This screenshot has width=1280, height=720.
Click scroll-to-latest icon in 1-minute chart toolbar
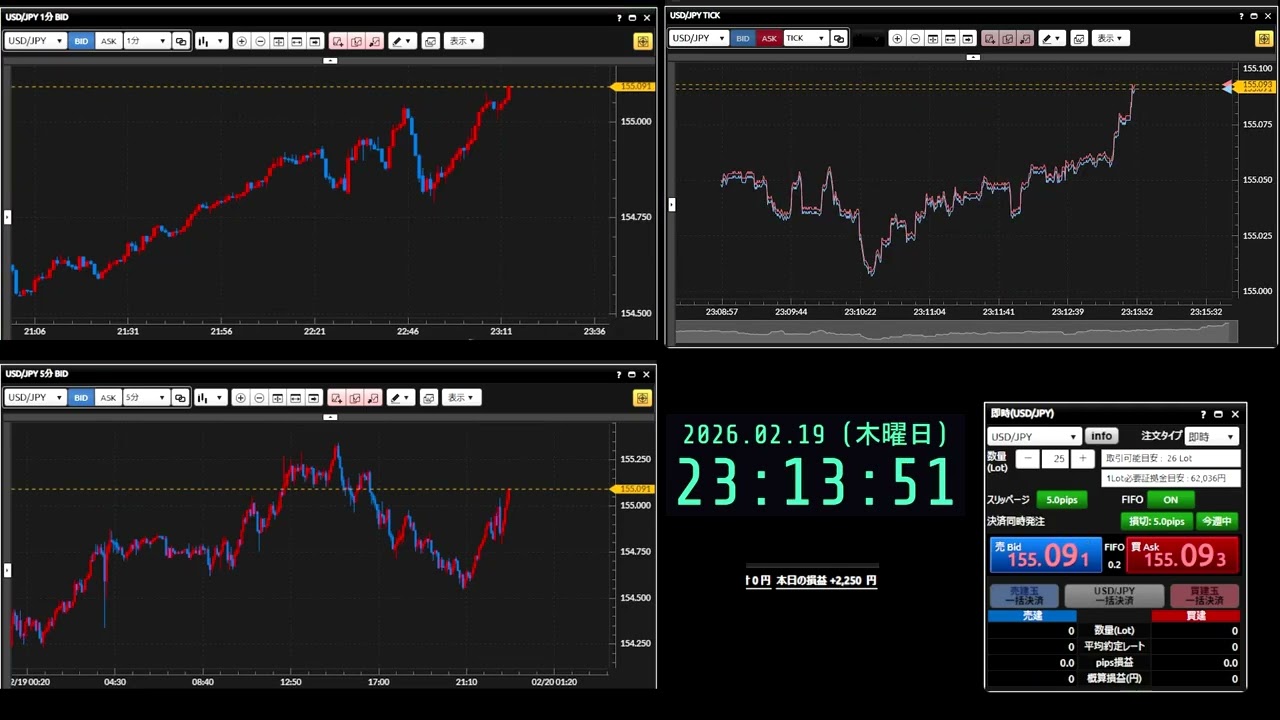click(315, 41)
